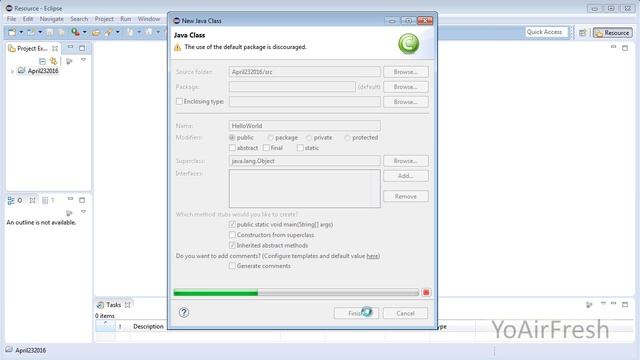Minimize the Outline panel
The height and width of the screenshot is (360, 640).
[70, 199]
